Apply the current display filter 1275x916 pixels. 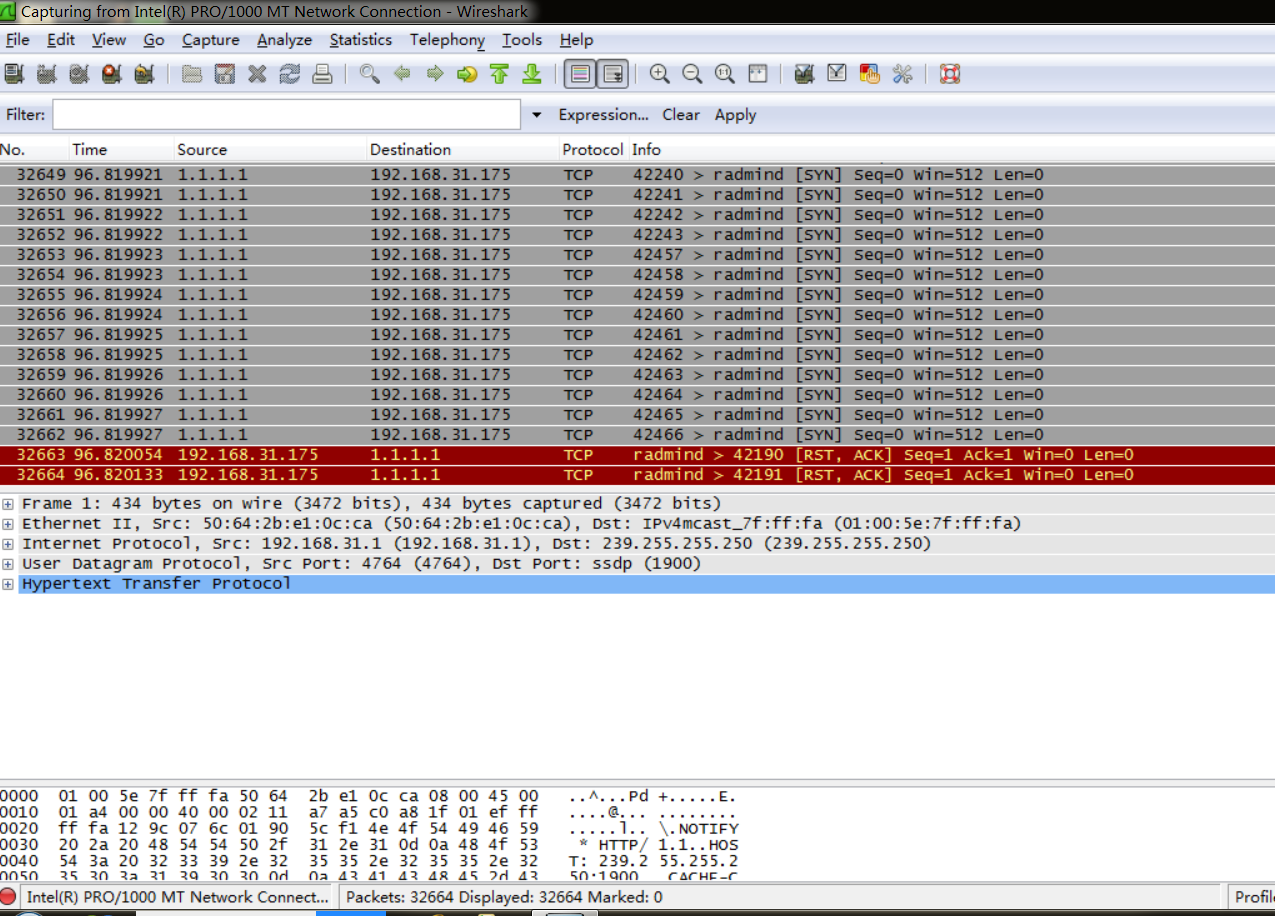point(735,114)
